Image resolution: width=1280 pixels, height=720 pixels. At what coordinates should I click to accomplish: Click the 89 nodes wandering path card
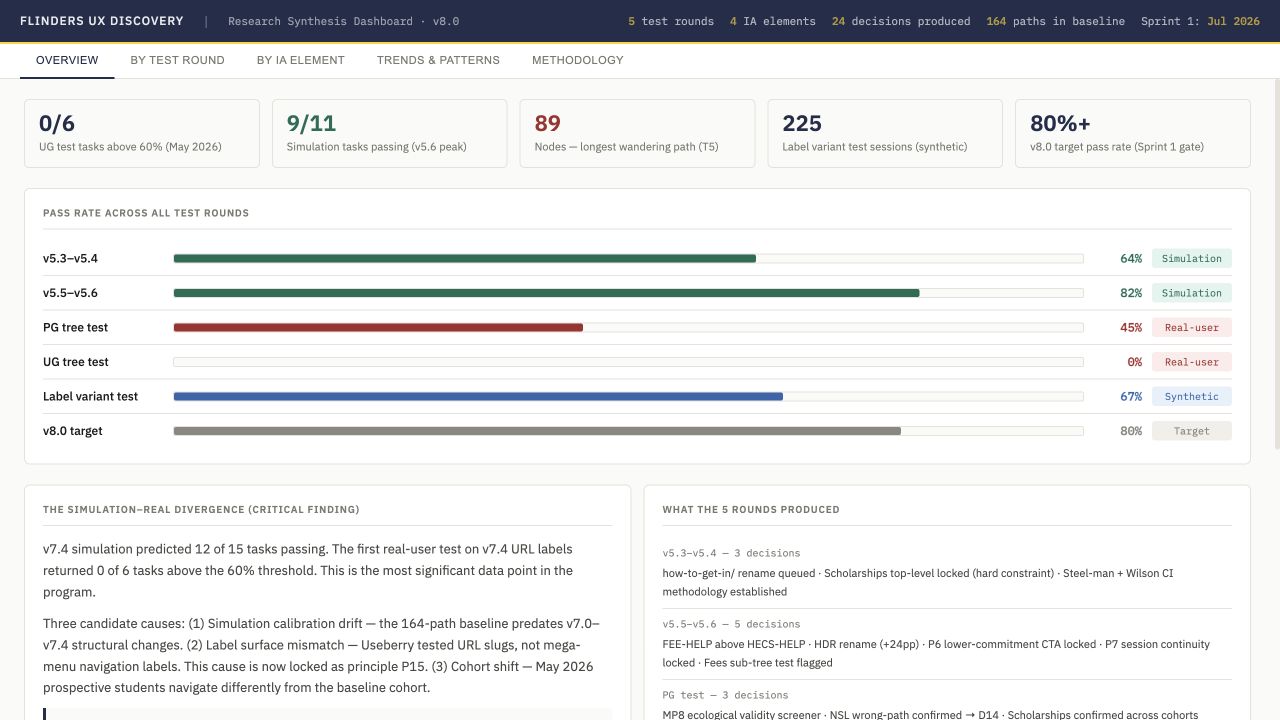637,133
